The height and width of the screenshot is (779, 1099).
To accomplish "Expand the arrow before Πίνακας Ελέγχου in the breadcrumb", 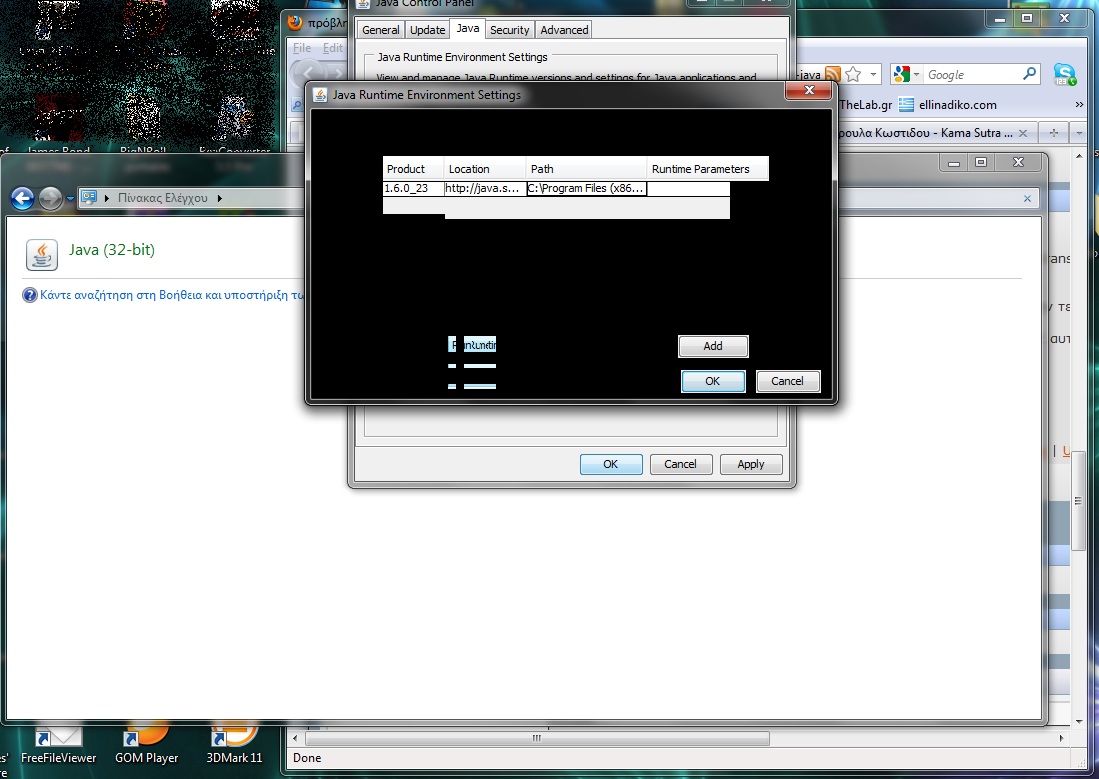I will (107, 198).
